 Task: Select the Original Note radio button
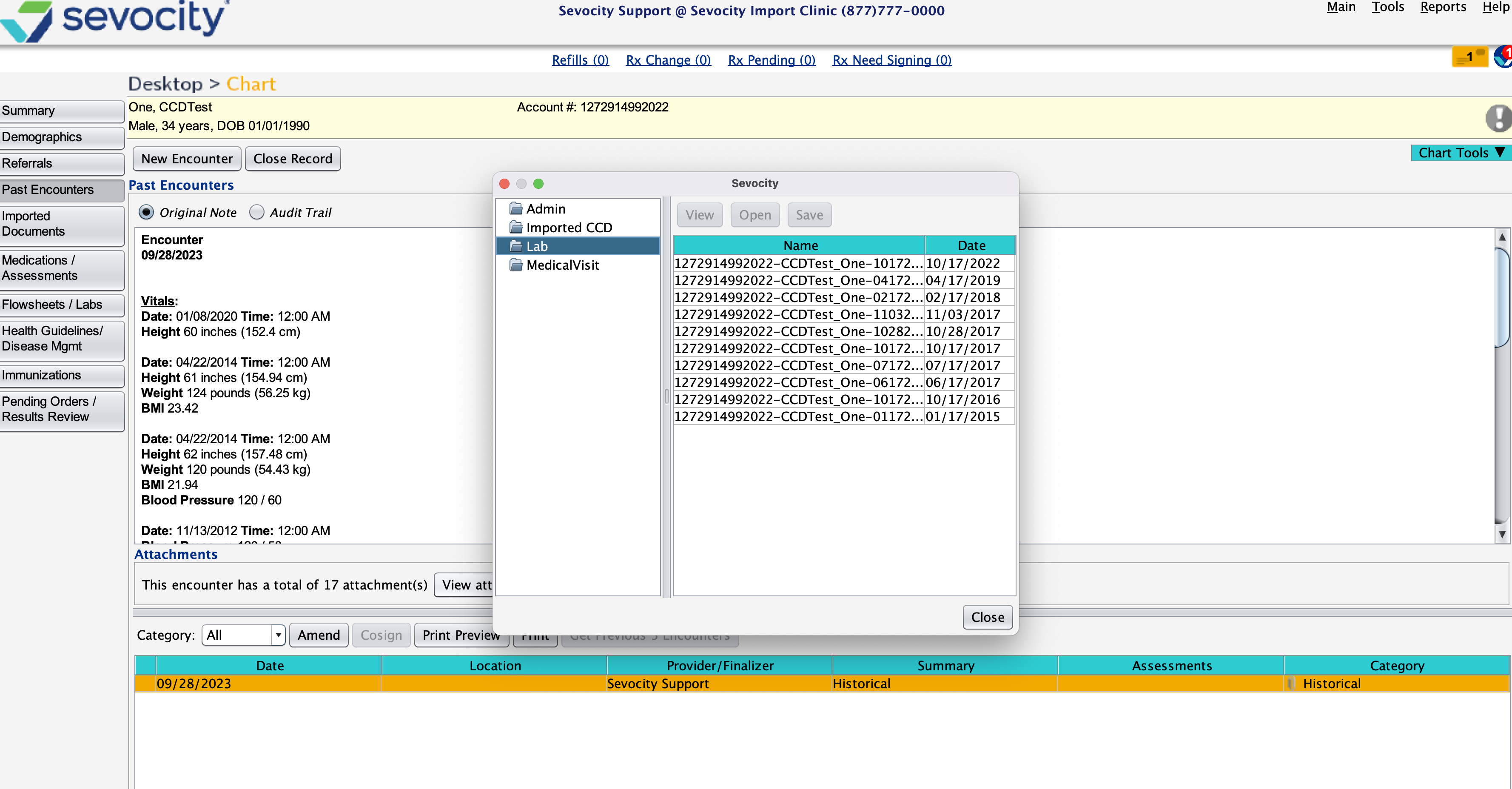point(146,212)
